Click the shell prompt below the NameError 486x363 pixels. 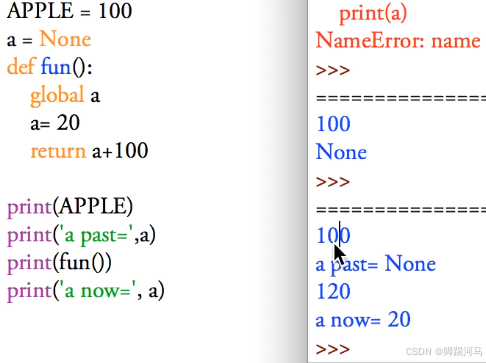pos(333,70)
